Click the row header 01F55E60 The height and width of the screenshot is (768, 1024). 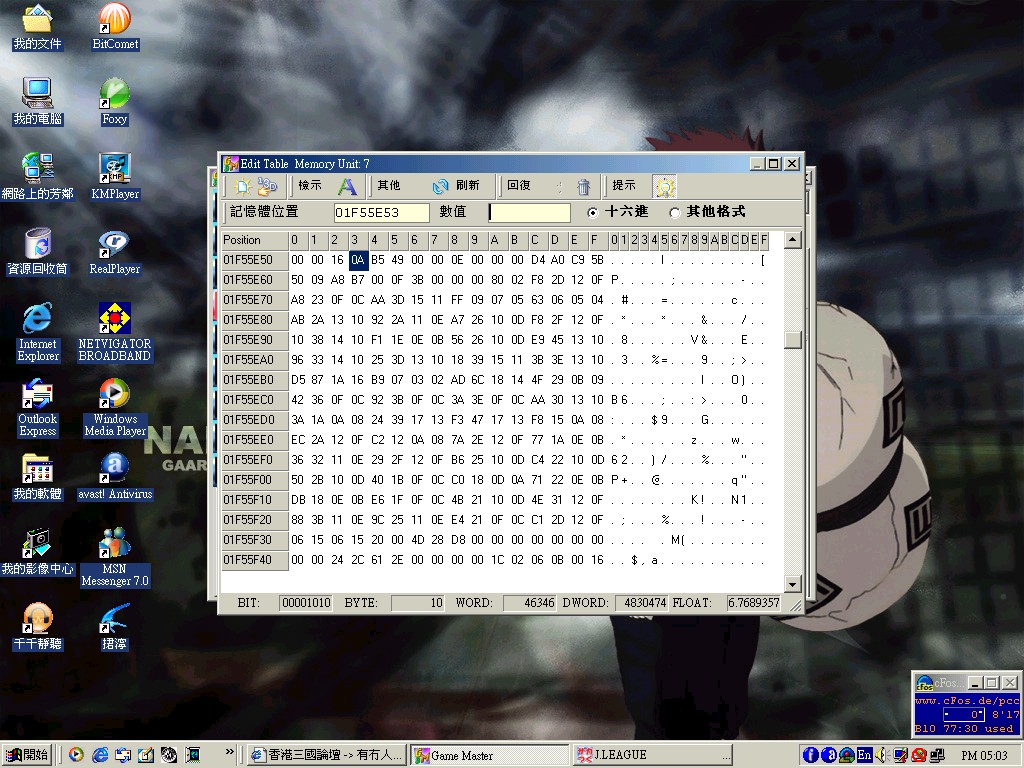point(255,280)
